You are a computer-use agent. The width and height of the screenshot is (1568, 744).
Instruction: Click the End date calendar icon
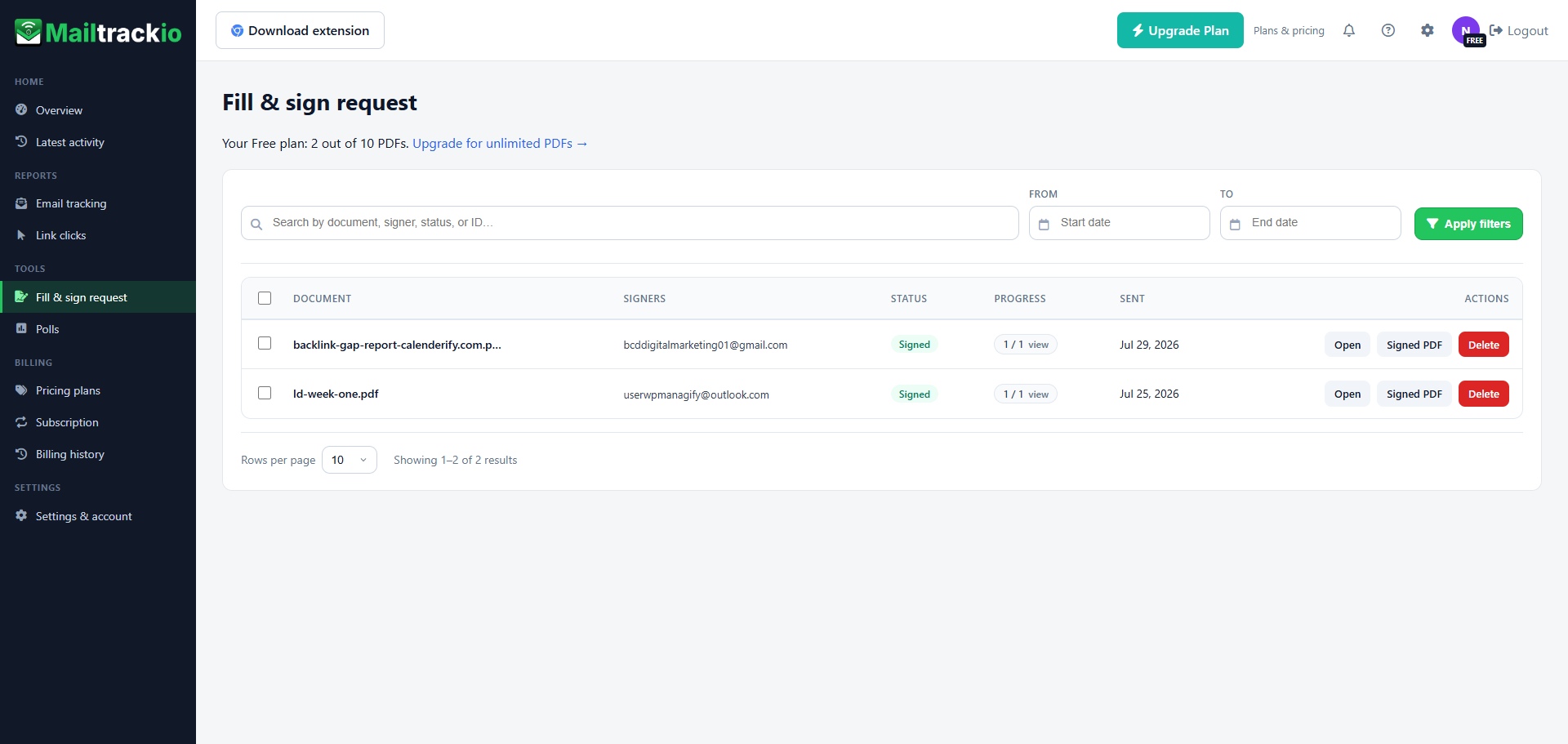pyautogui.click(x=1235, y=224)
